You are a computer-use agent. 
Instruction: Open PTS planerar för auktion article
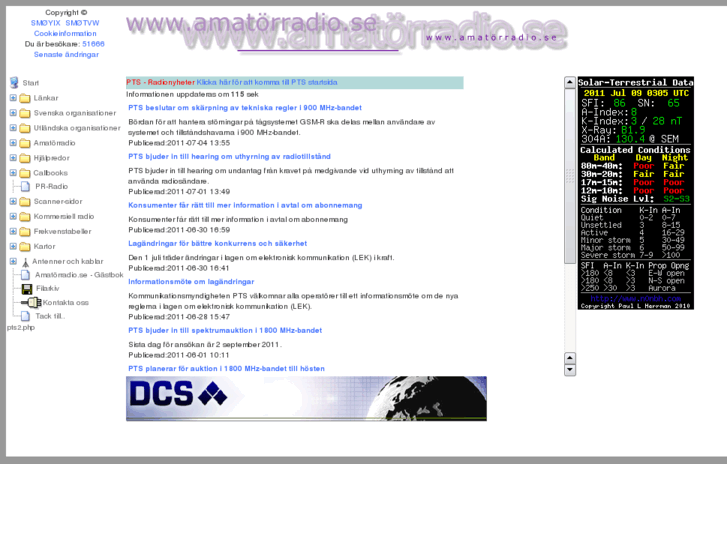(226, 368)
